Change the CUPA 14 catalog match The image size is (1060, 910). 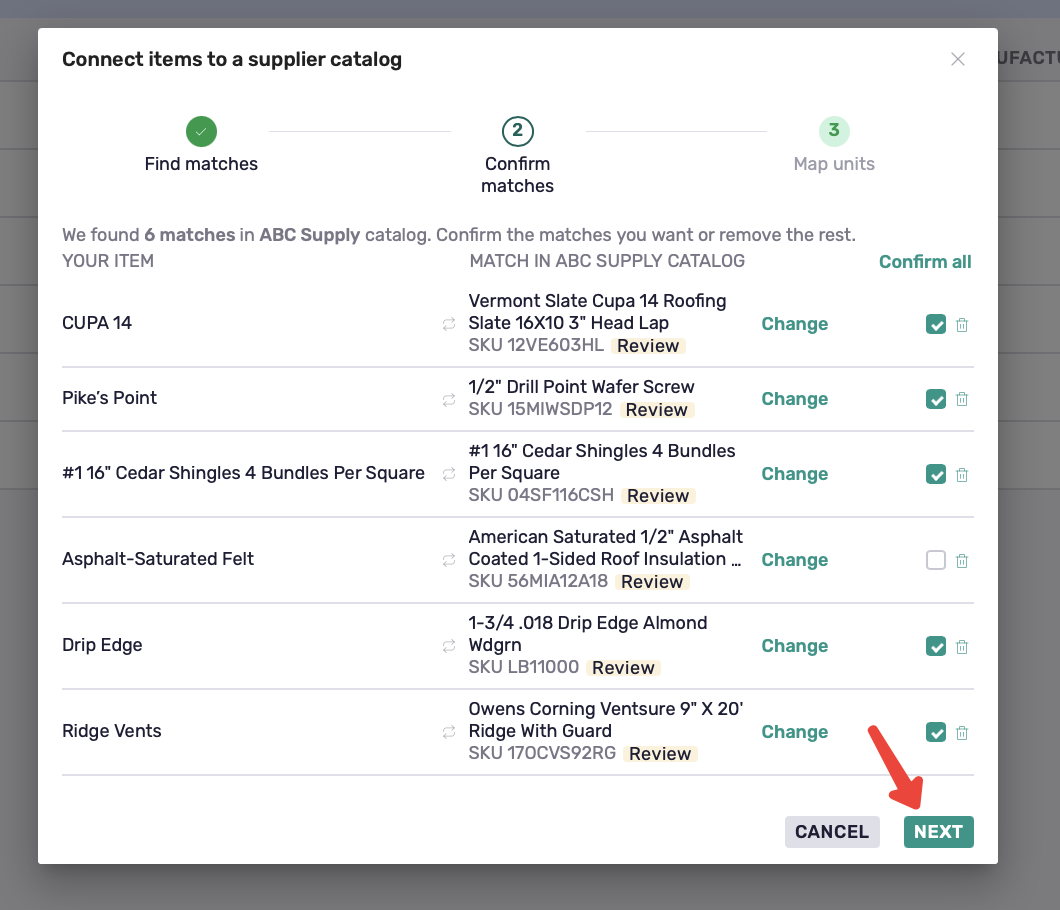point(794,324)
